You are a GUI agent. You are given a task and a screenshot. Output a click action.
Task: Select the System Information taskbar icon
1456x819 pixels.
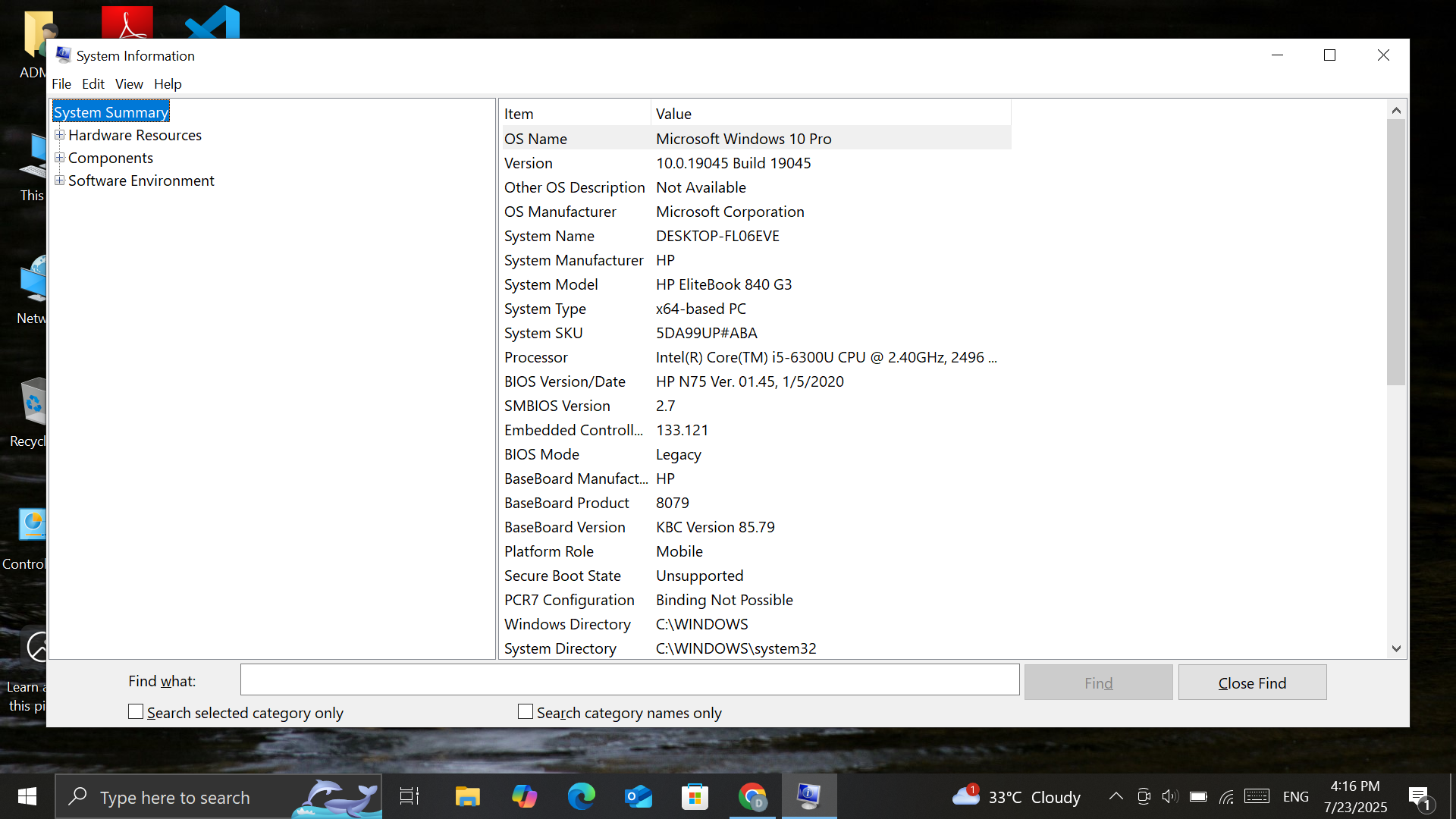tap(809, 796)
